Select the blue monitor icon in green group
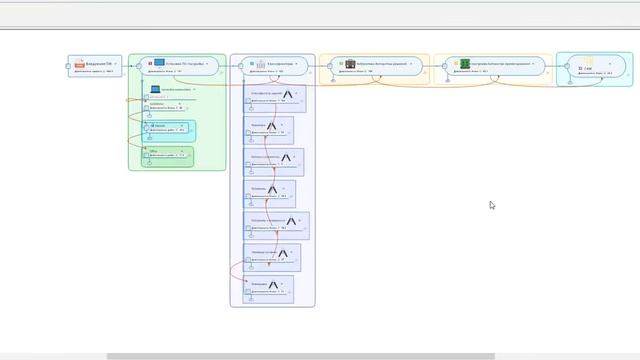The height and width of the screenshot is (360, 640). pyautogui.click(x=159, y=62)
